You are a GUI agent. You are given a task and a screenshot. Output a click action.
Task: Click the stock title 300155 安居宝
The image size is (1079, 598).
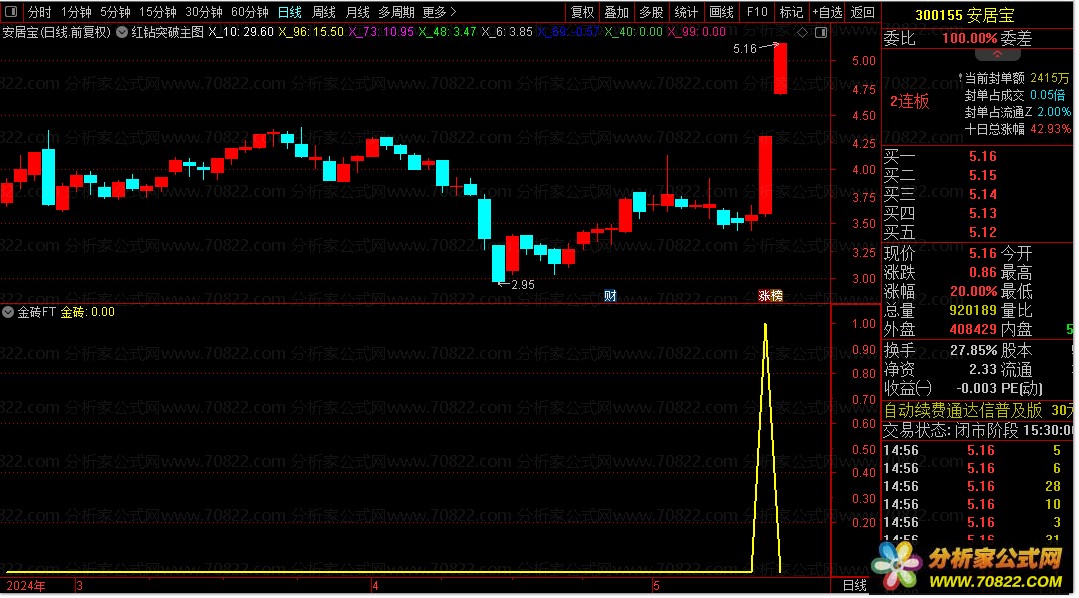(x=964, y=14)
